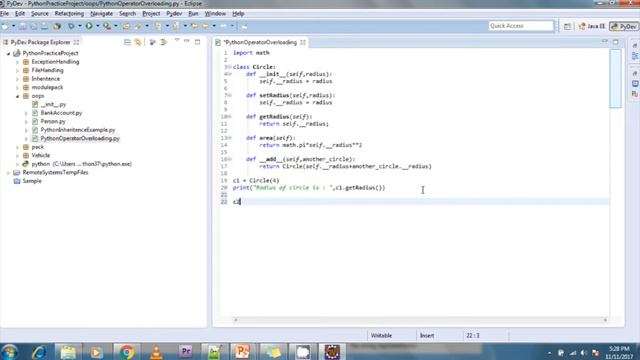This screenshot has height=360, width=640.
Task: Click the Quick Access search field
Action: click(x=521, y=26)
